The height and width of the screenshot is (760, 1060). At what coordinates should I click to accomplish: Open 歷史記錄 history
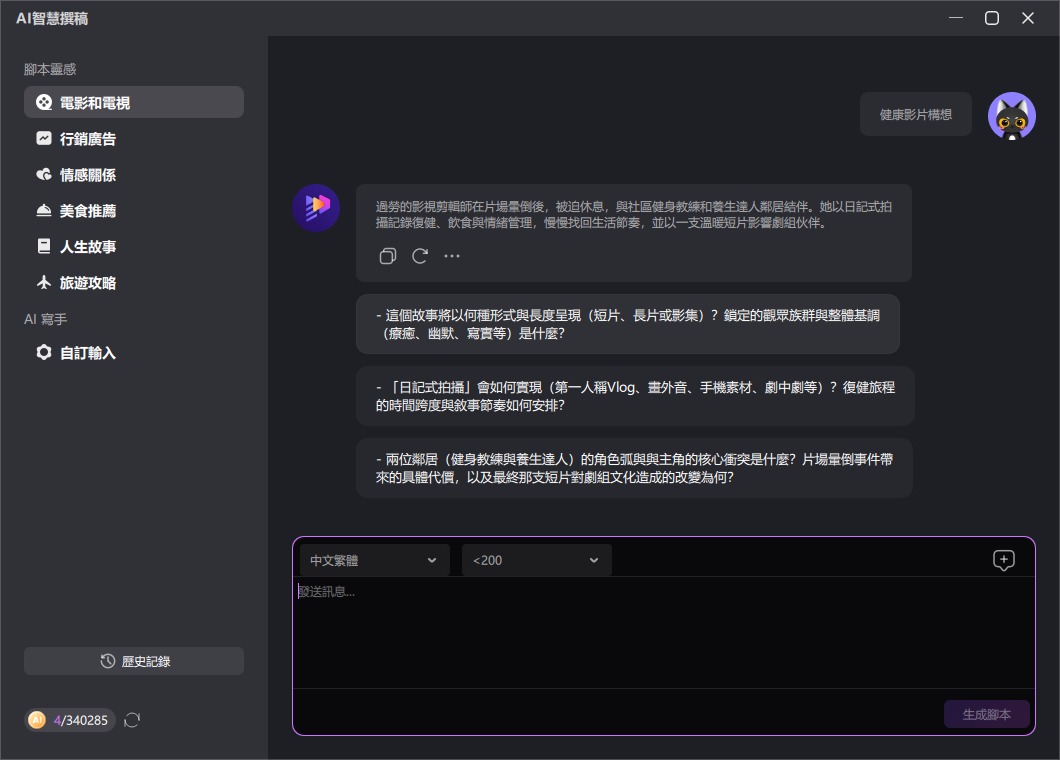[133, 660]
